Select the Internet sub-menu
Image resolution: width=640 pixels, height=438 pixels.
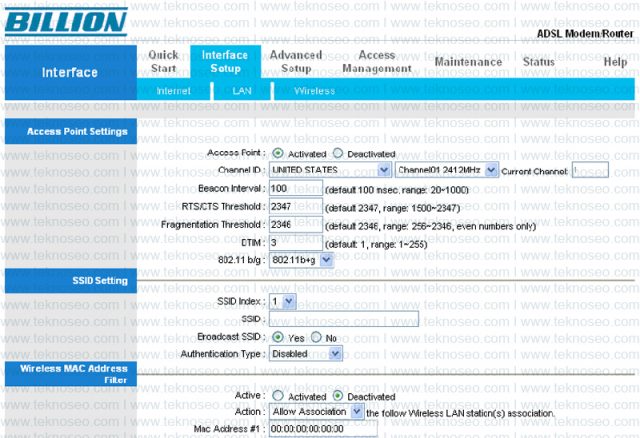173,91
